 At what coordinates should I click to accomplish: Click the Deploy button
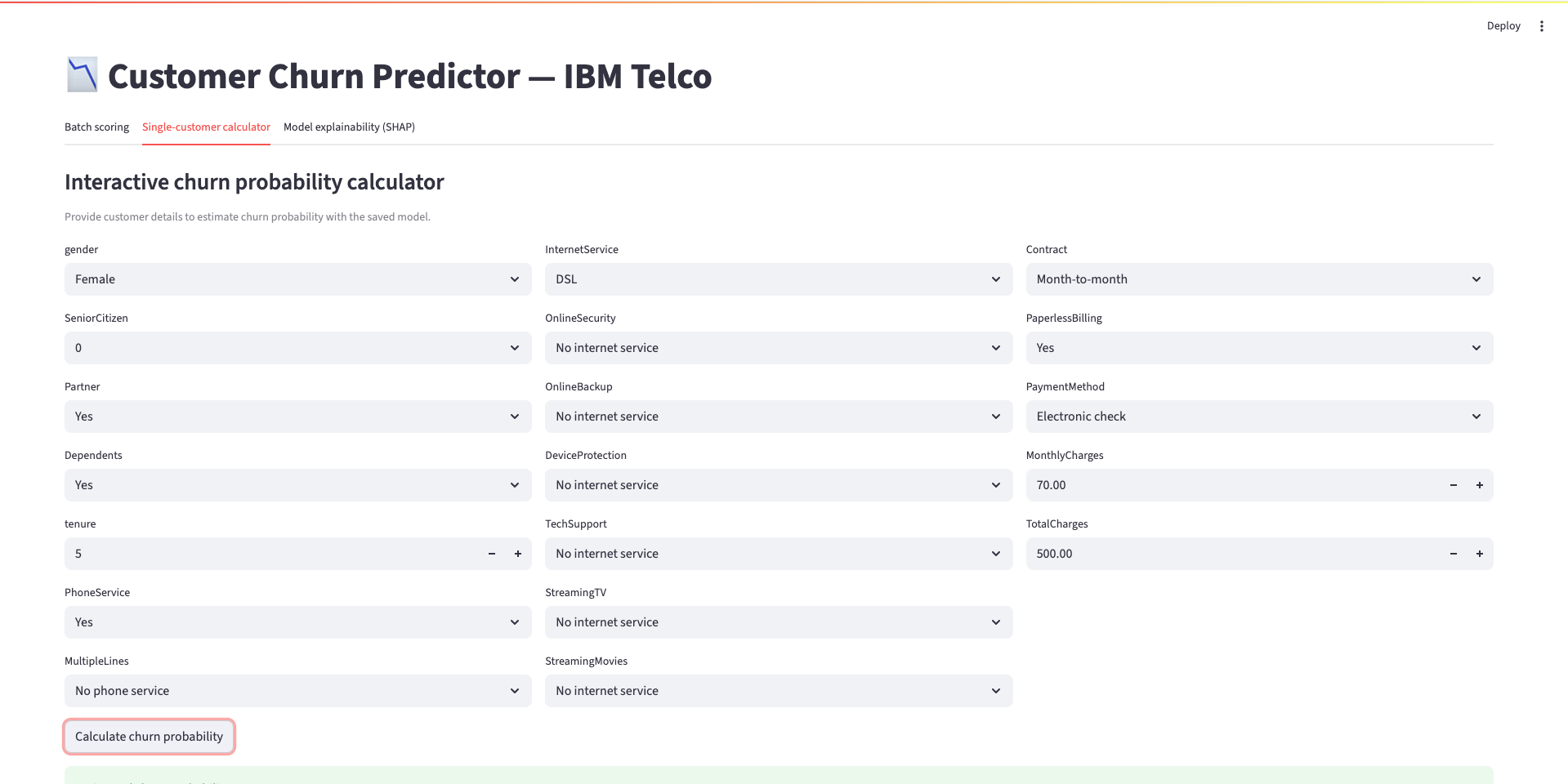point(1503,26)
